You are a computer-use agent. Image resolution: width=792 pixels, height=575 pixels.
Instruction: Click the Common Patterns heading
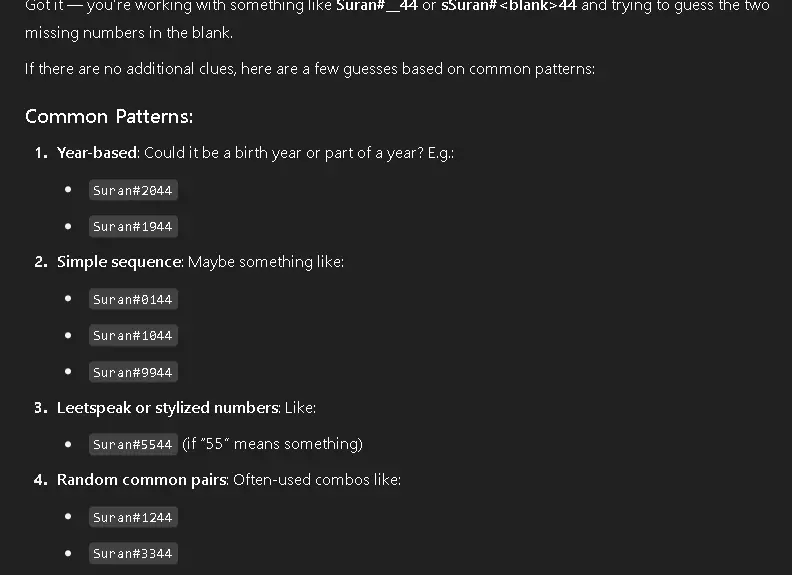109,117
